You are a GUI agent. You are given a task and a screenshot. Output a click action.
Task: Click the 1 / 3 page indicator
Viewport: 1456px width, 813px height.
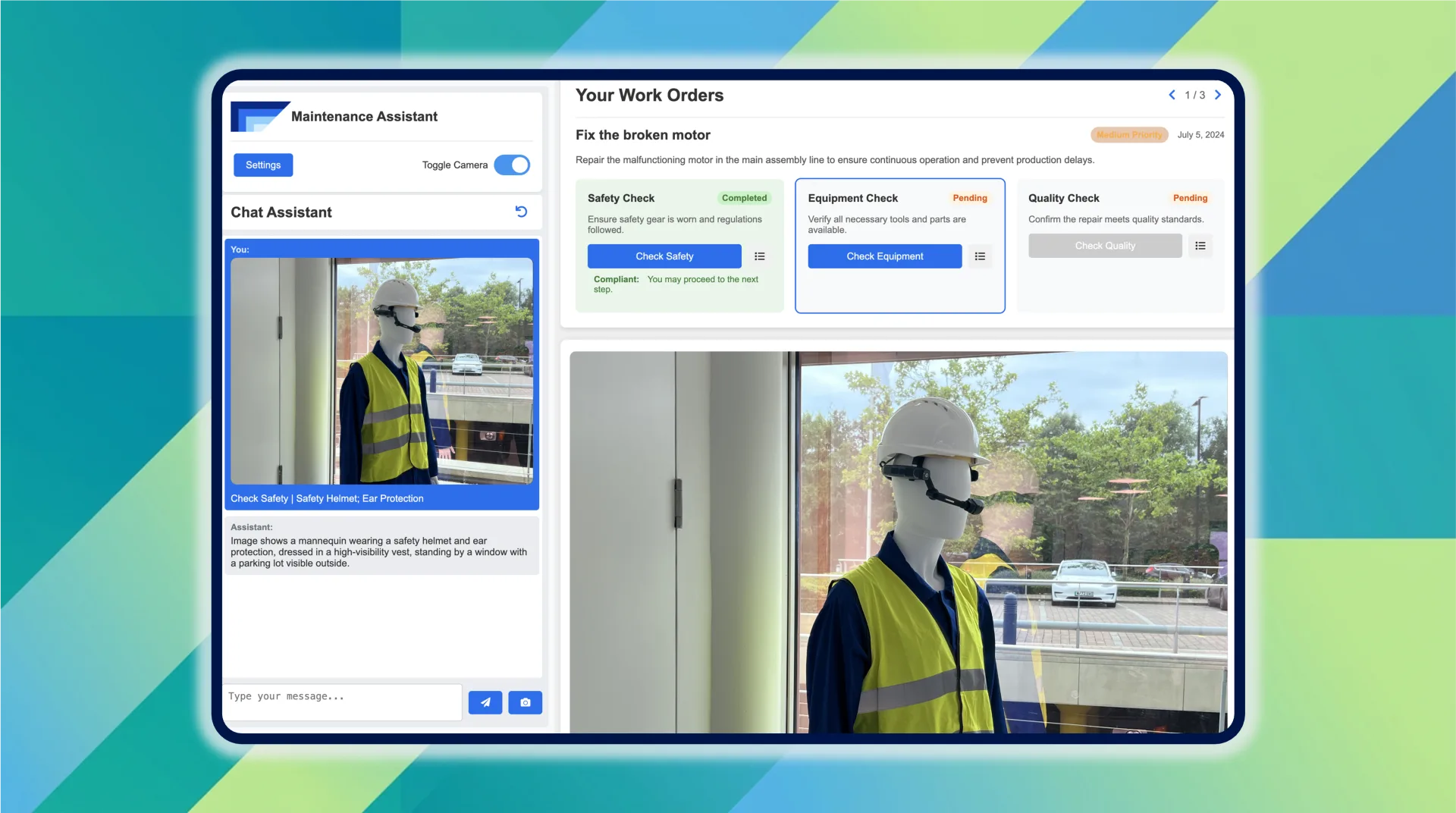pyautogui.click(x=1194, y=95)
